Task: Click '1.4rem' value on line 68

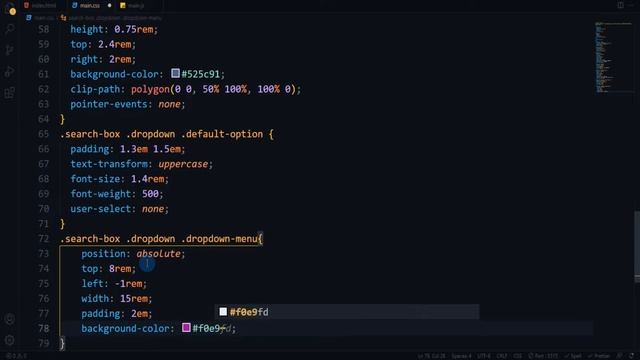Action: tap(147, 179)
